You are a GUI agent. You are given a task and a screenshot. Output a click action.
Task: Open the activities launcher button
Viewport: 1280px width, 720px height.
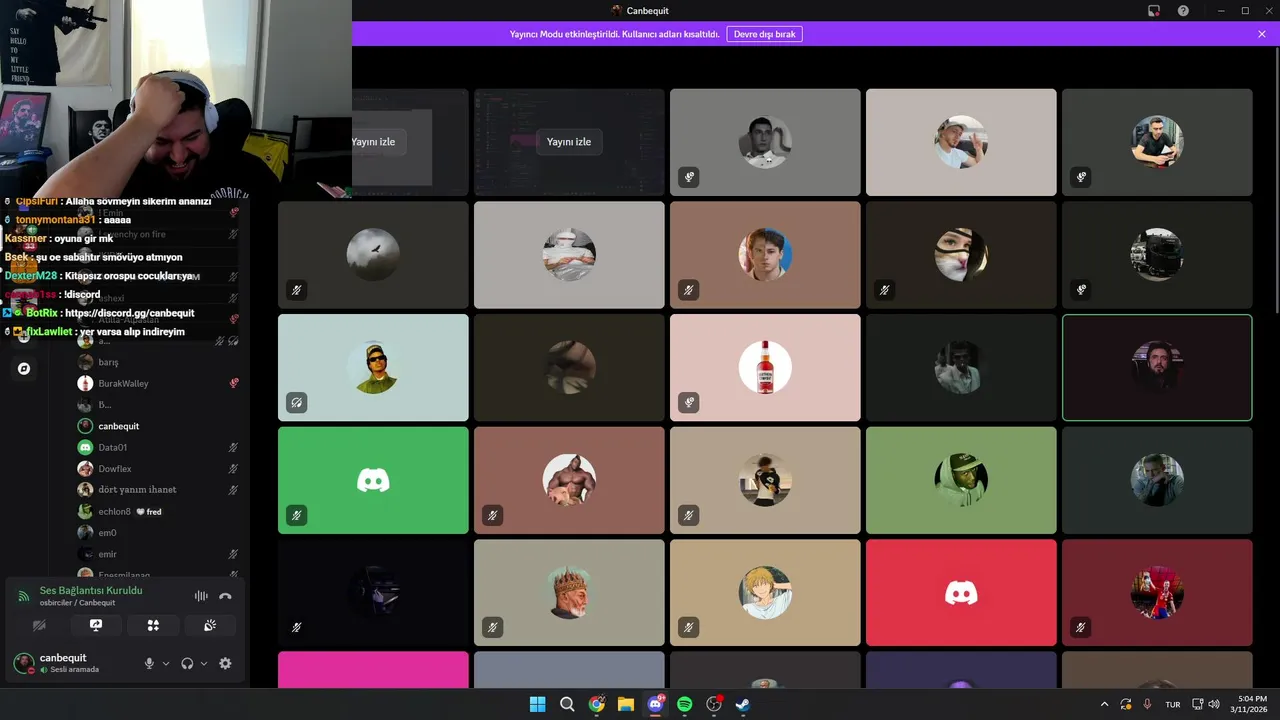[153, 625]
